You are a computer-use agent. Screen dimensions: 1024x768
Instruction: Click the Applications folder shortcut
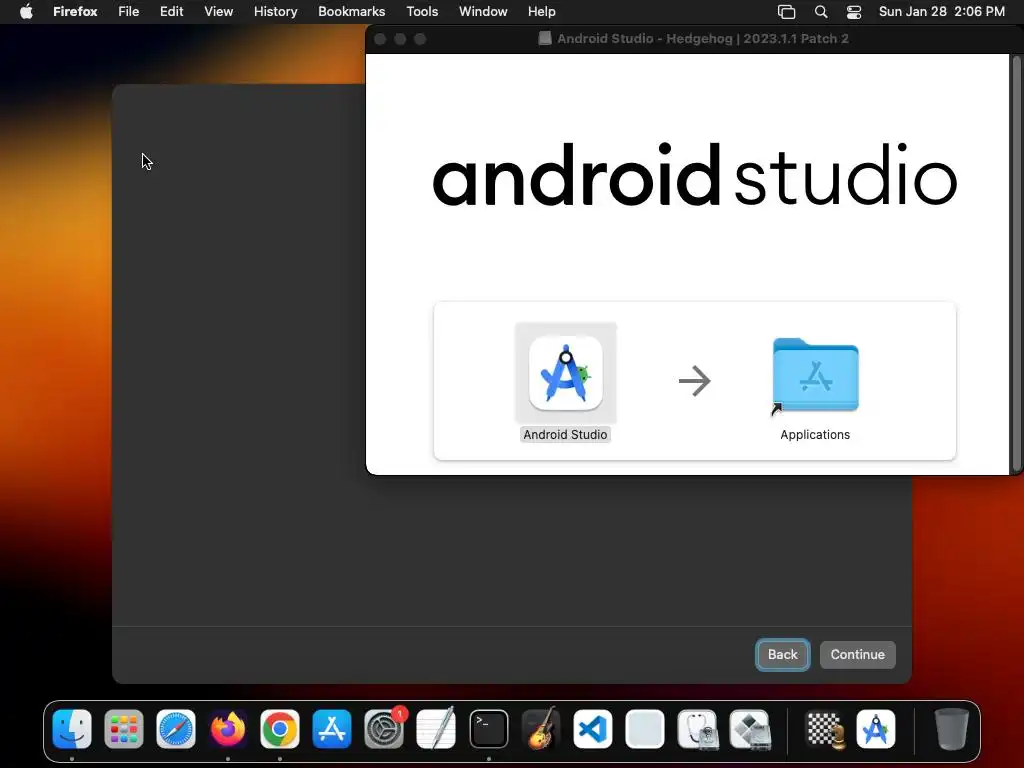pyautogui.click(x=815, y=376)
